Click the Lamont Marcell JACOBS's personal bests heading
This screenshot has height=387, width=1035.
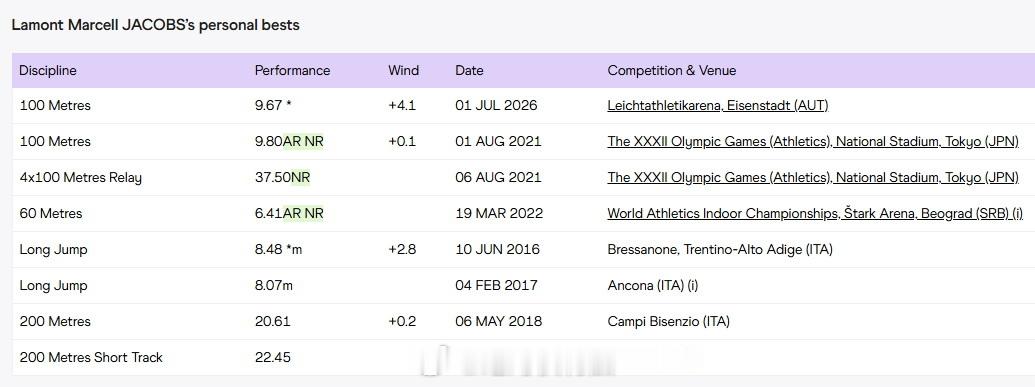point(156,25)
